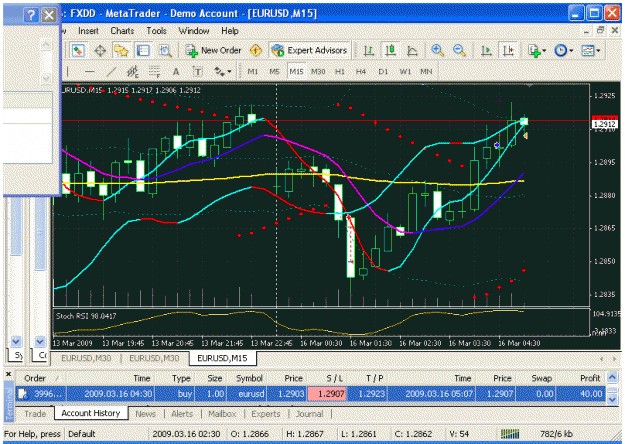The image size is (625, 444).
Task: Open the chart templates dropdown
Action: [x=591, y=51]
